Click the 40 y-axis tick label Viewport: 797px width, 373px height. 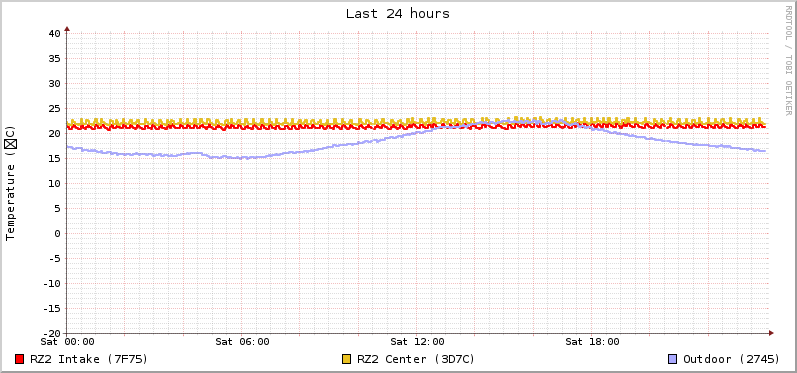54,34
